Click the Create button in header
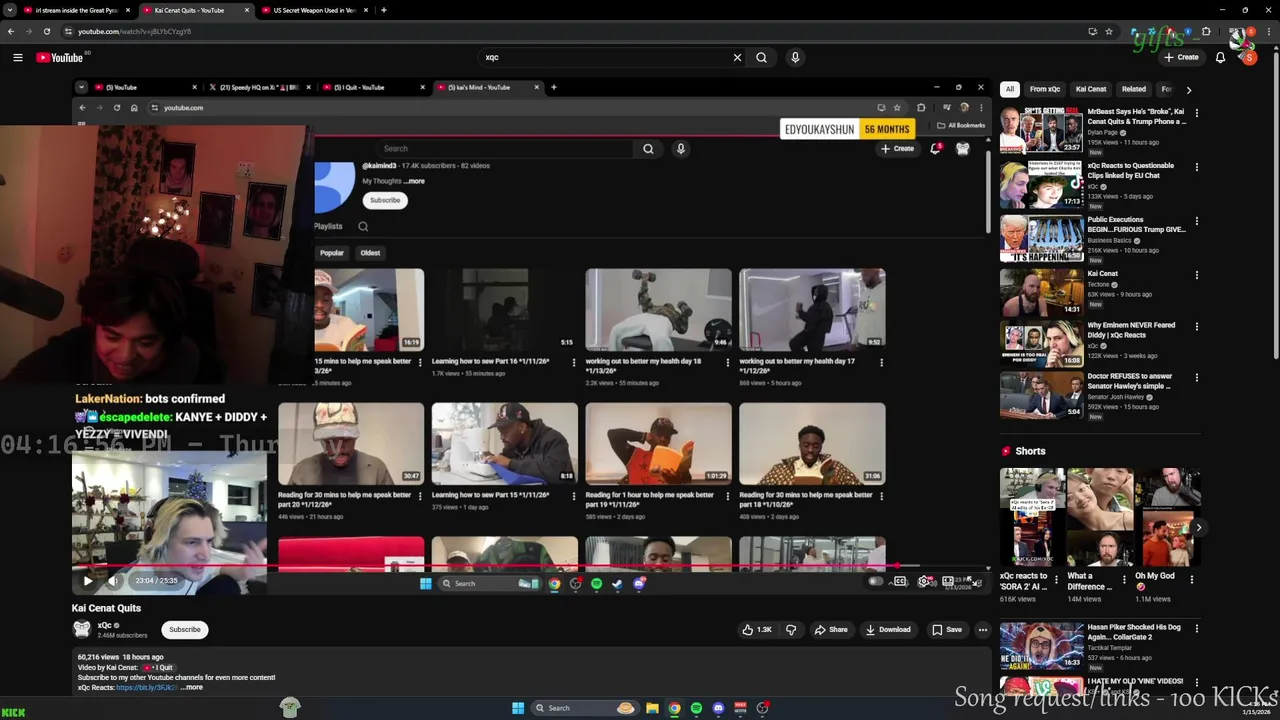The image size is (1280, 720). 1180,57
